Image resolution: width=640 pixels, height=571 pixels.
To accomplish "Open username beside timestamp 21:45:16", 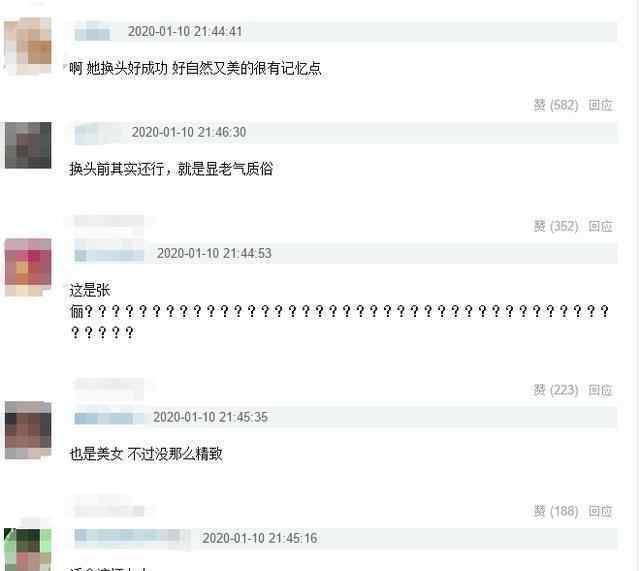I will (x=132, y=536).
